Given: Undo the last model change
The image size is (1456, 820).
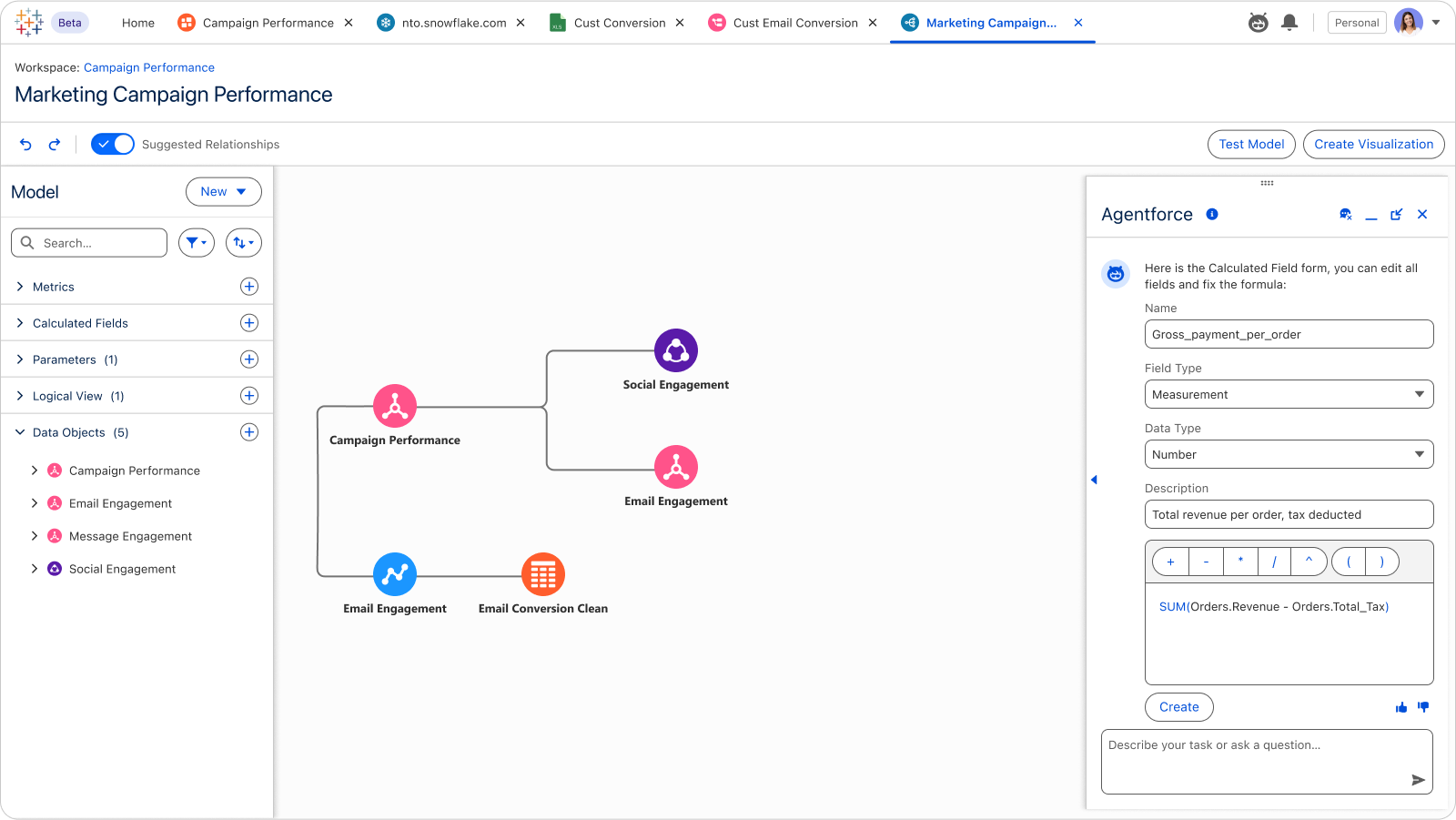Looking at the screenshot, I should click(x=25, y=144).
